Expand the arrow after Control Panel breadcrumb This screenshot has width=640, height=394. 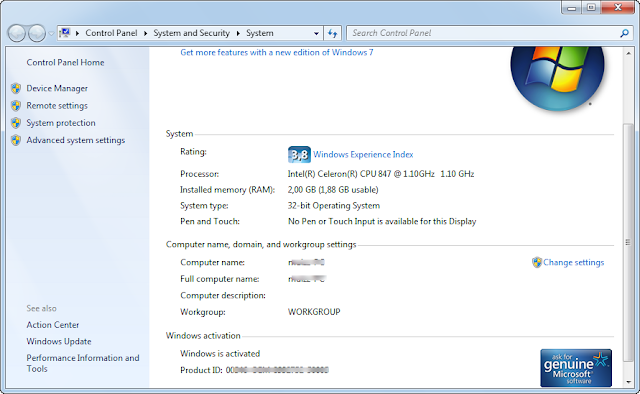point(145,33)
